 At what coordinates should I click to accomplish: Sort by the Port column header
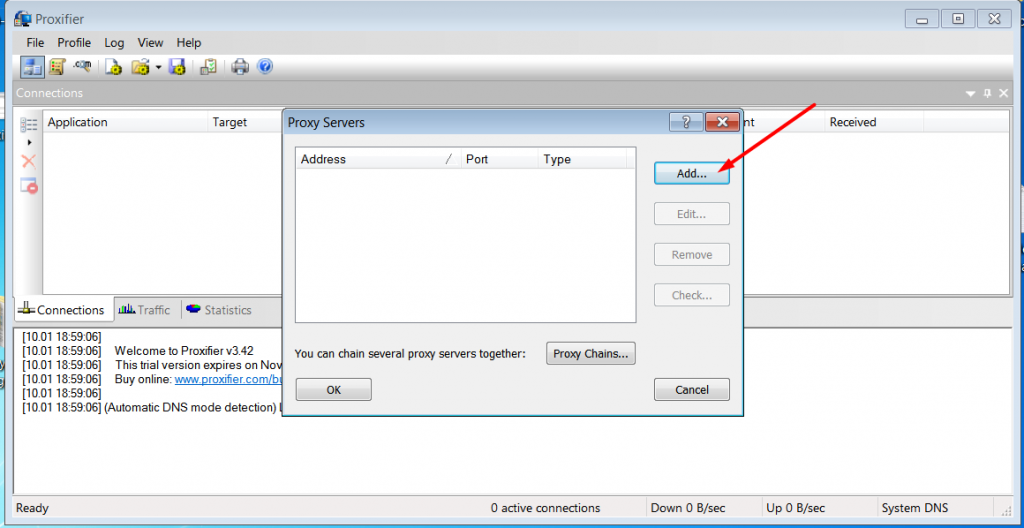point(499,159)
